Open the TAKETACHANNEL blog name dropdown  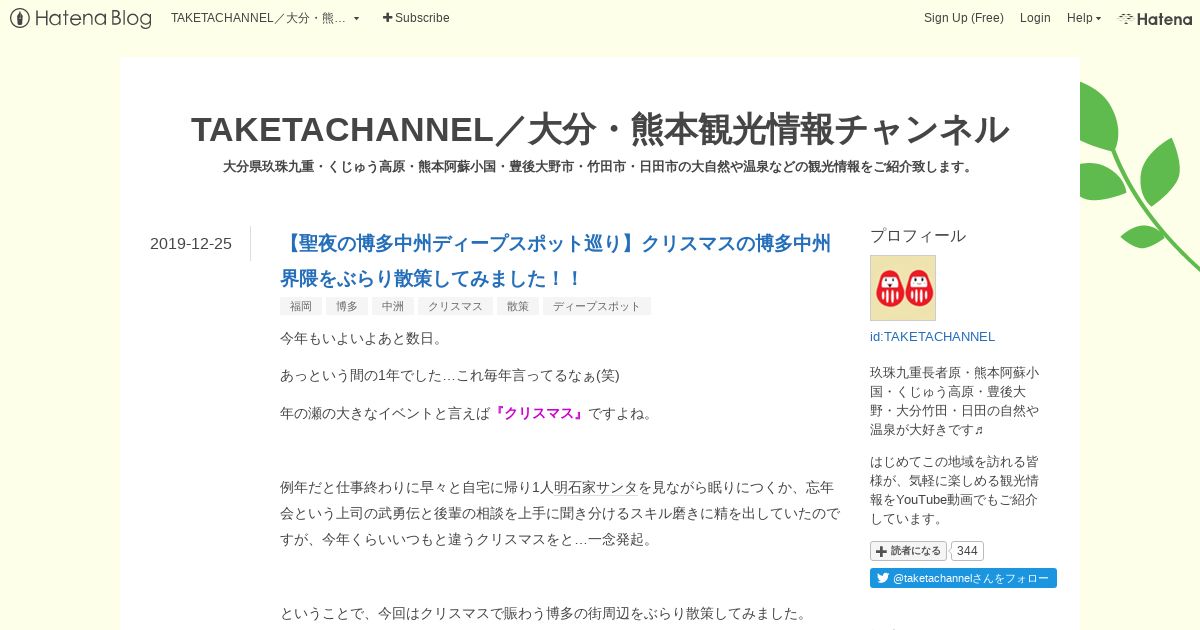click(265, 18)
